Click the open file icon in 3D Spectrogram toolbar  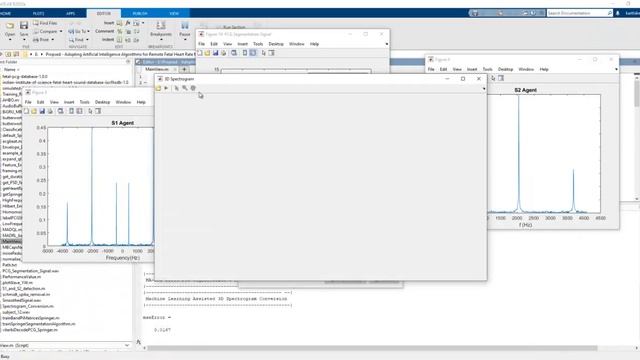(x=158, y=88)
